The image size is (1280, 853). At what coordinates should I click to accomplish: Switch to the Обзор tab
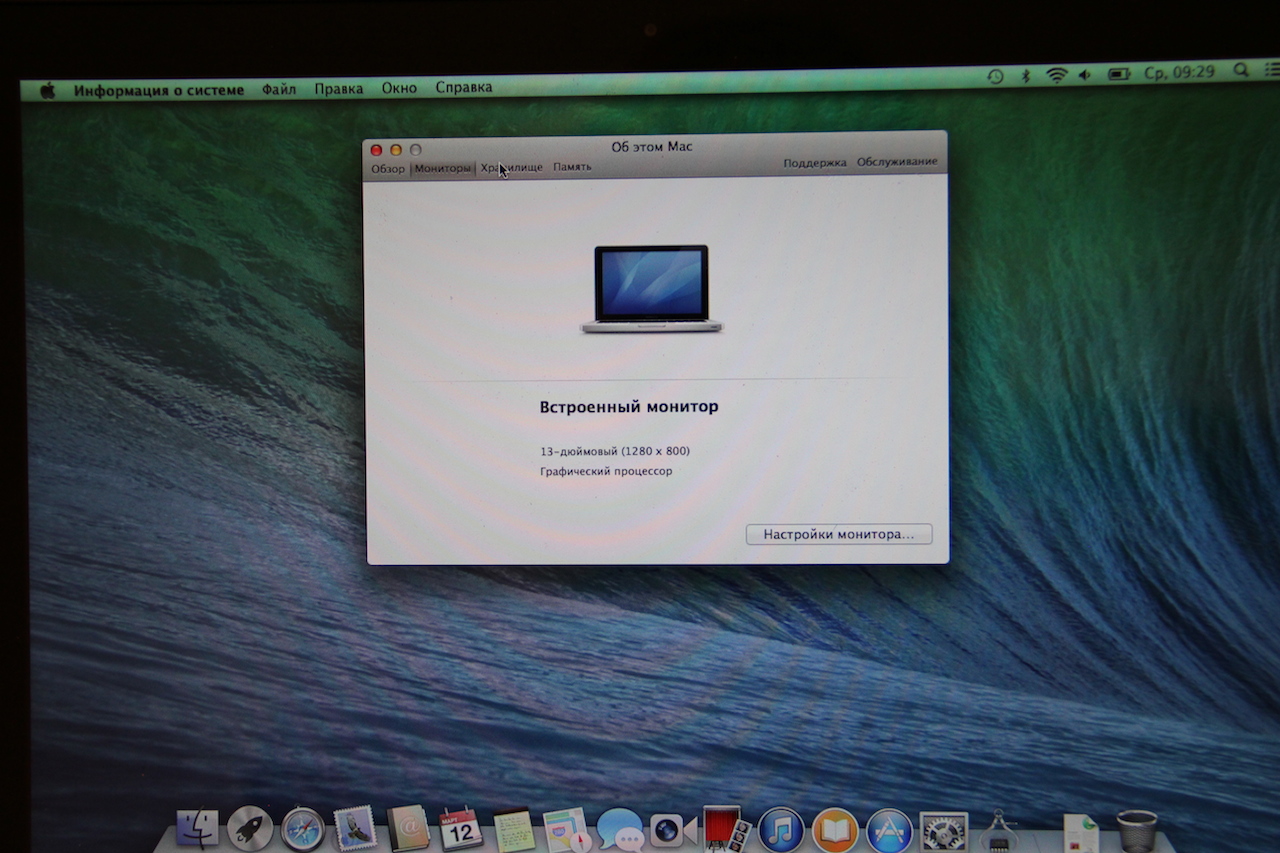(x=388, y=168)
